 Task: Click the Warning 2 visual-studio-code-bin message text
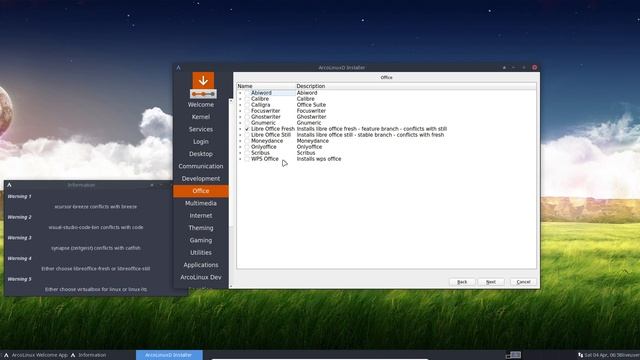[96, 227]
